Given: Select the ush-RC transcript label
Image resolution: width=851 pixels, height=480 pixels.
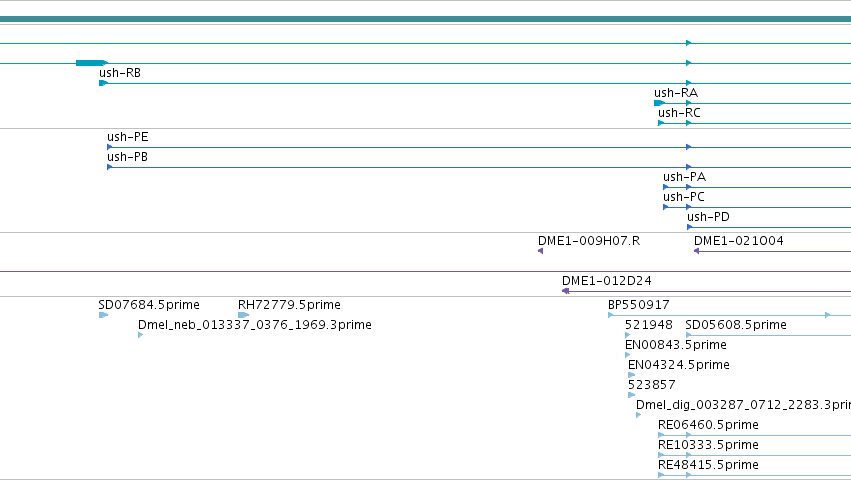Looking at the screenshot, I should (x=679, y=113).
